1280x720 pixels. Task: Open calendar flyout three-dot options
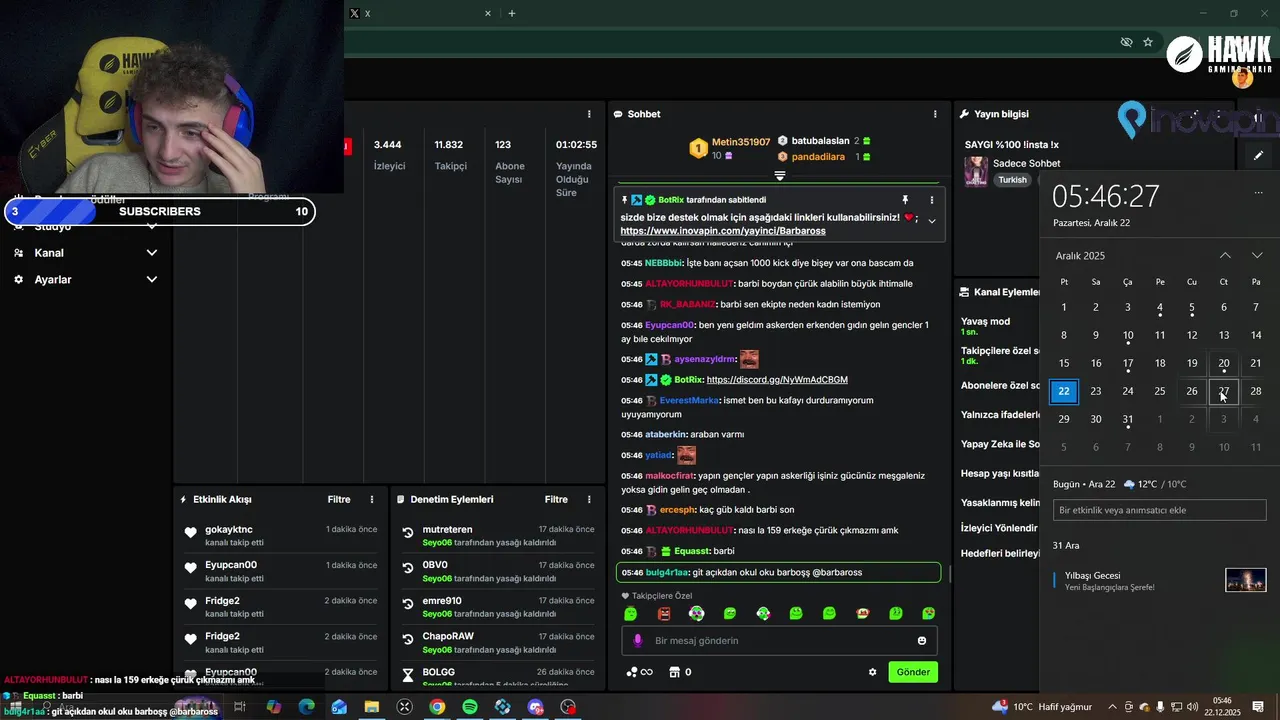[x=1258, y=192]
